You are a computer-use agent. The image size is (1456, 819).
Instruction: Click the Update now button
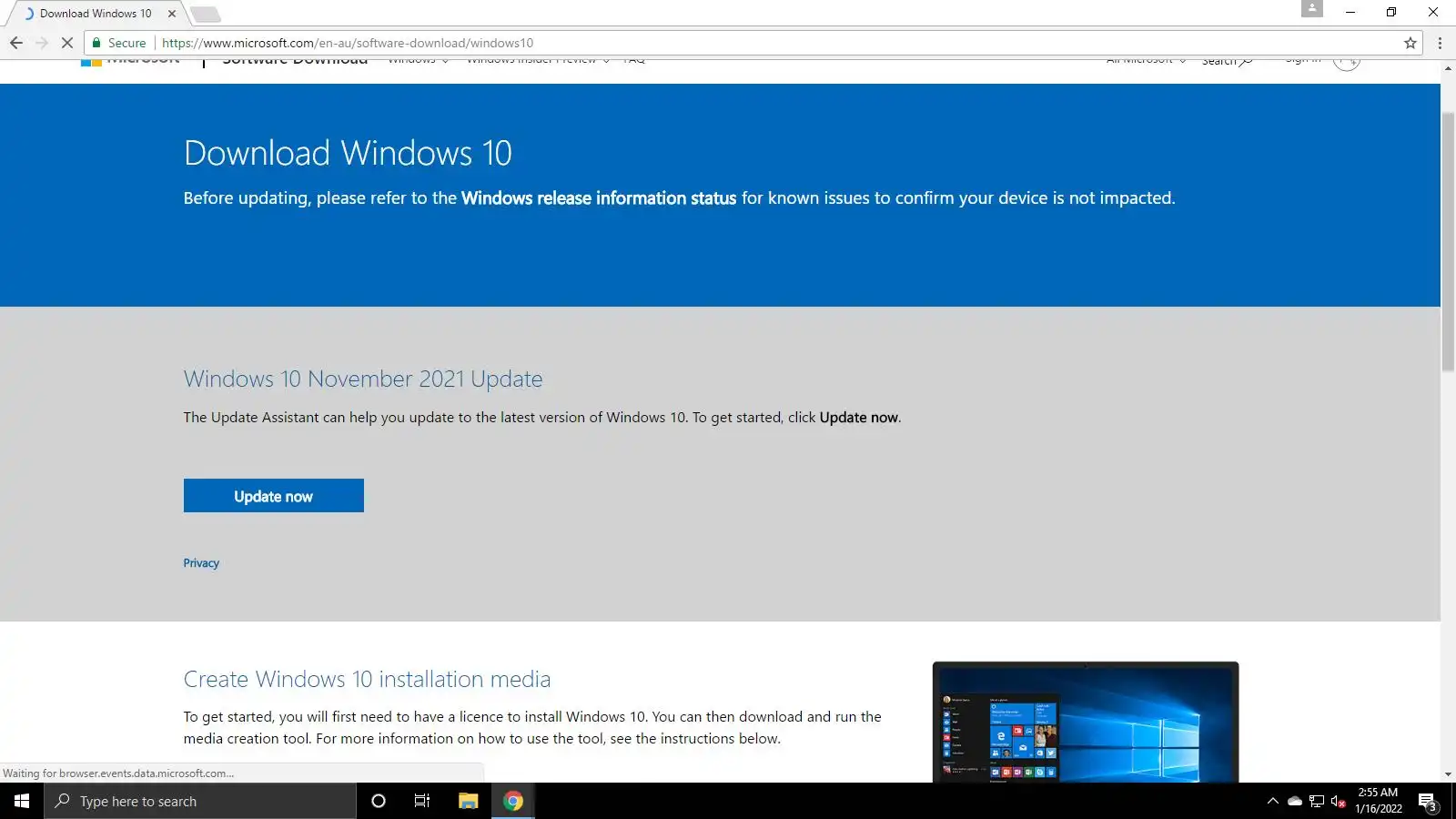click(274, 496)
